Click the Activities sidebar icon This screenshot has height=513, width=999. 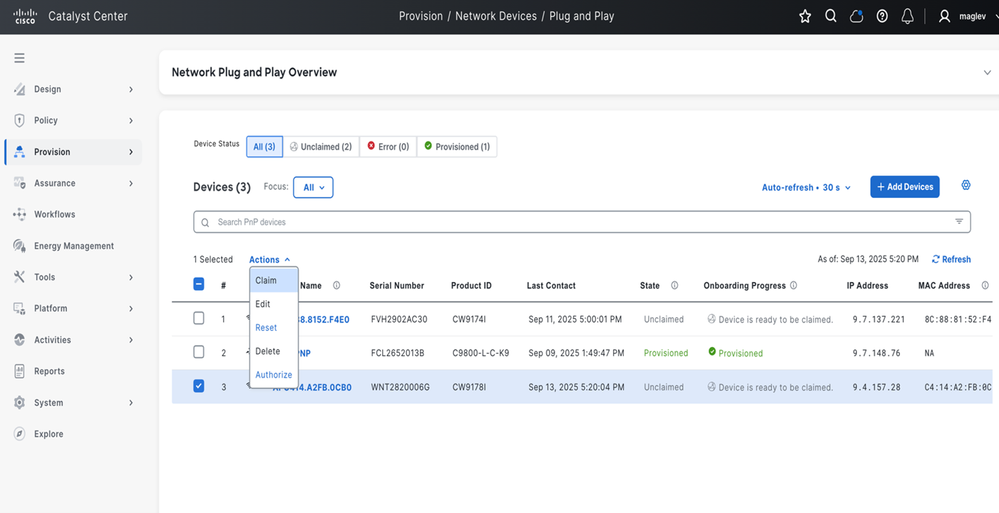tap(19, 340)
